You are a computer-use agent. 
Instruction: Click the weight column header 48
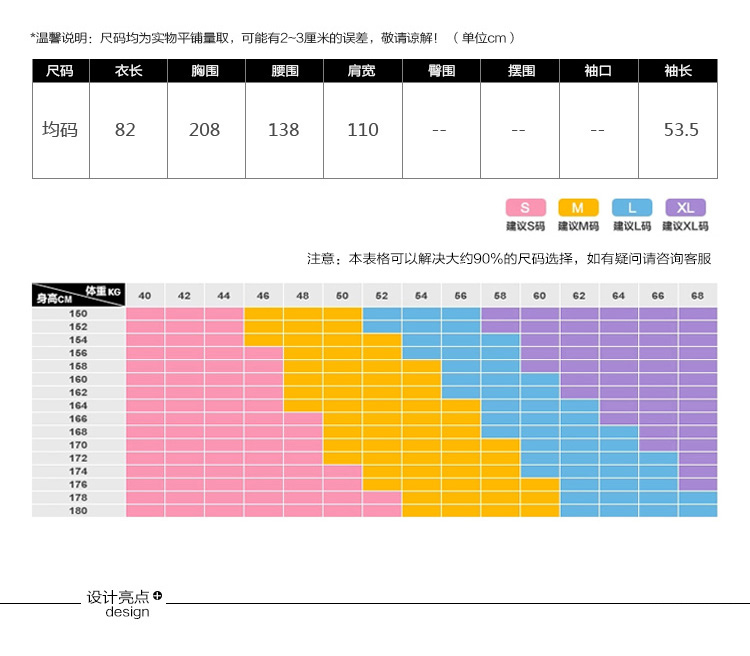(x=303, y=296)
